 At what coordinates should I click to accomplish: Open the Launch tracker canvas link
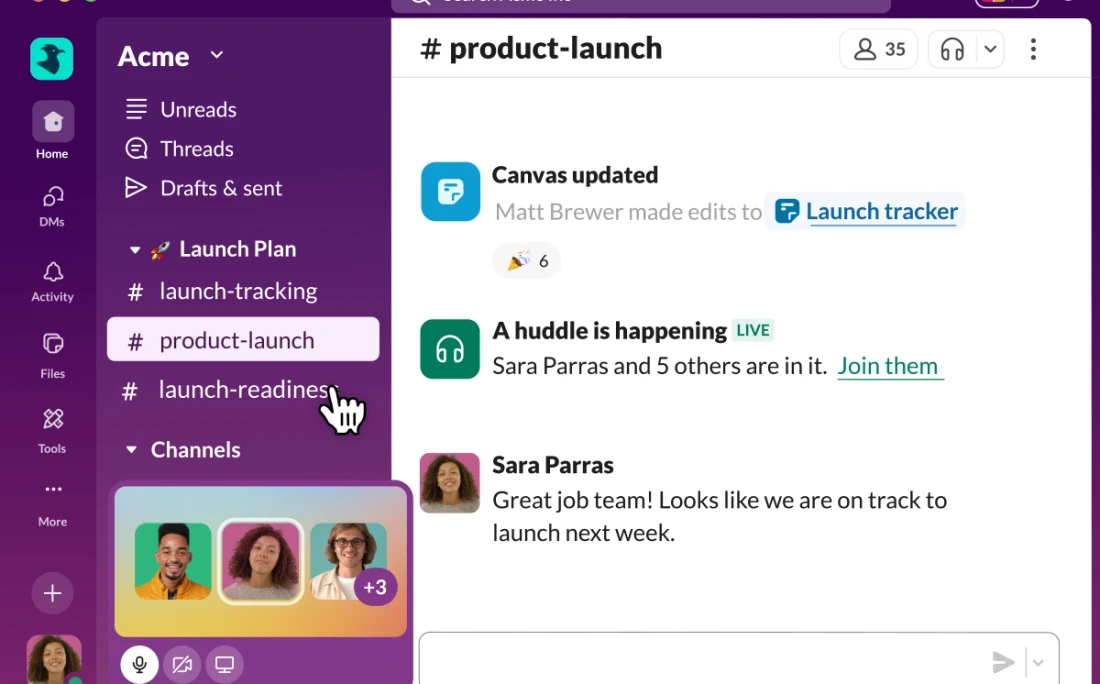point(880,211)
